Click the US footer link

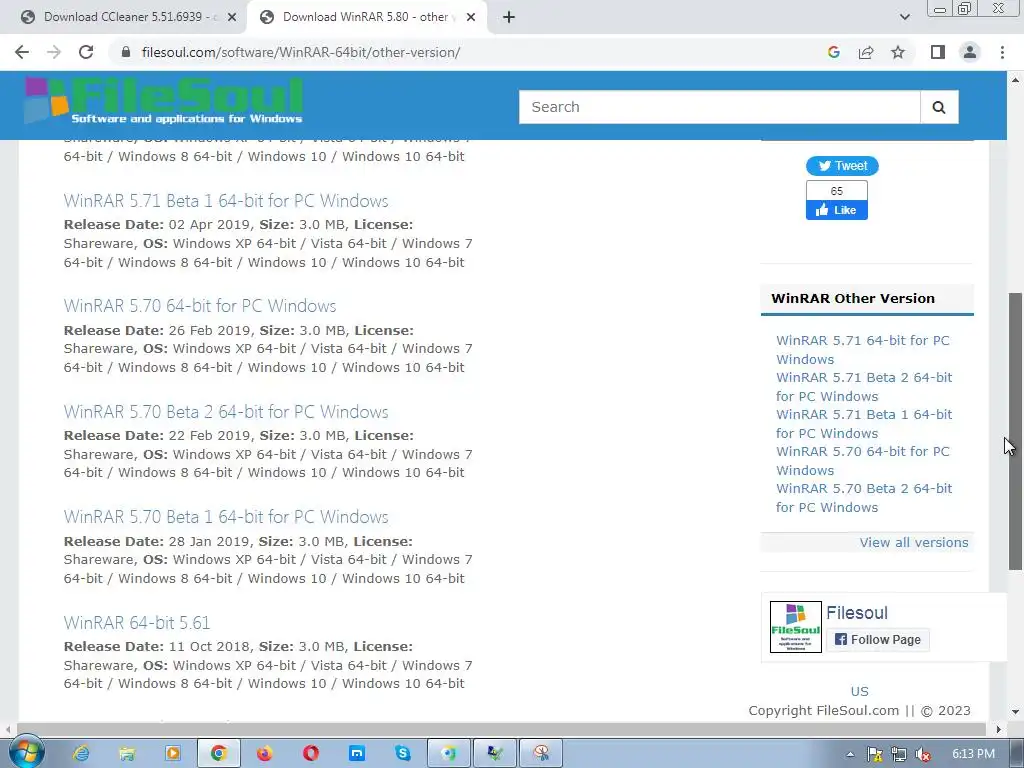[859, 692]
